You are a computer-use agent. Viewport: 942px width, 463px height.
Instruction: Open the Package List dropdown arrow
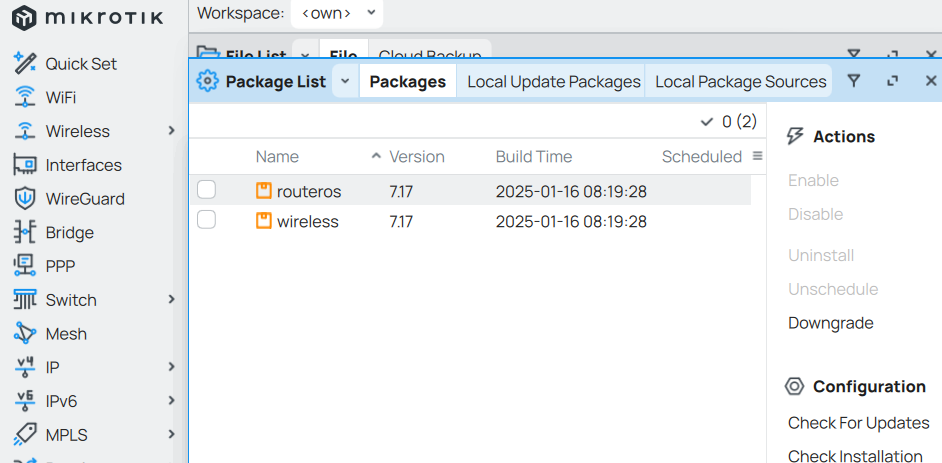click(345, 81)
